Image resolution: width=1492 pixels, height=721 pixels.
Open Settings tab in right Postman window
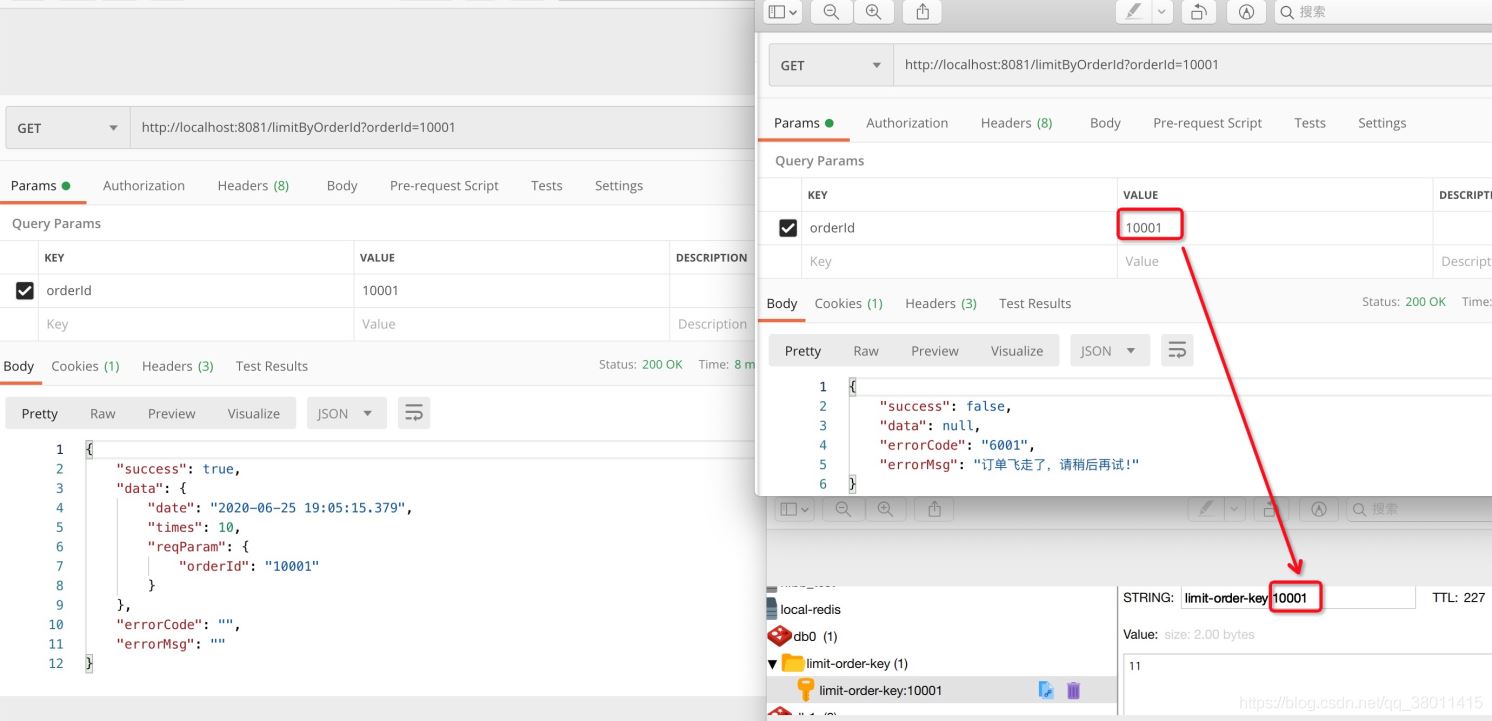tap(1382, 122)
